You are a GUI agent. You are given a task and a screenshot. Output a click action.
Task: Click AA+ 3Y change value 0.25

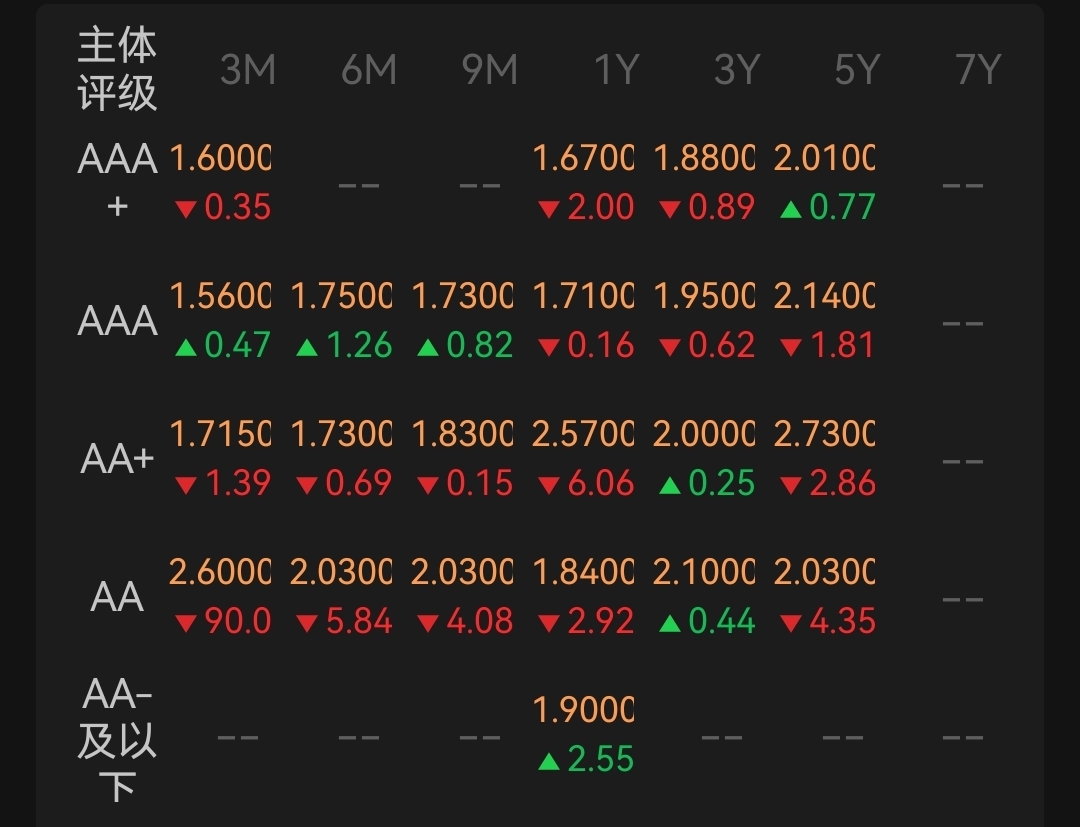point(721,484)
